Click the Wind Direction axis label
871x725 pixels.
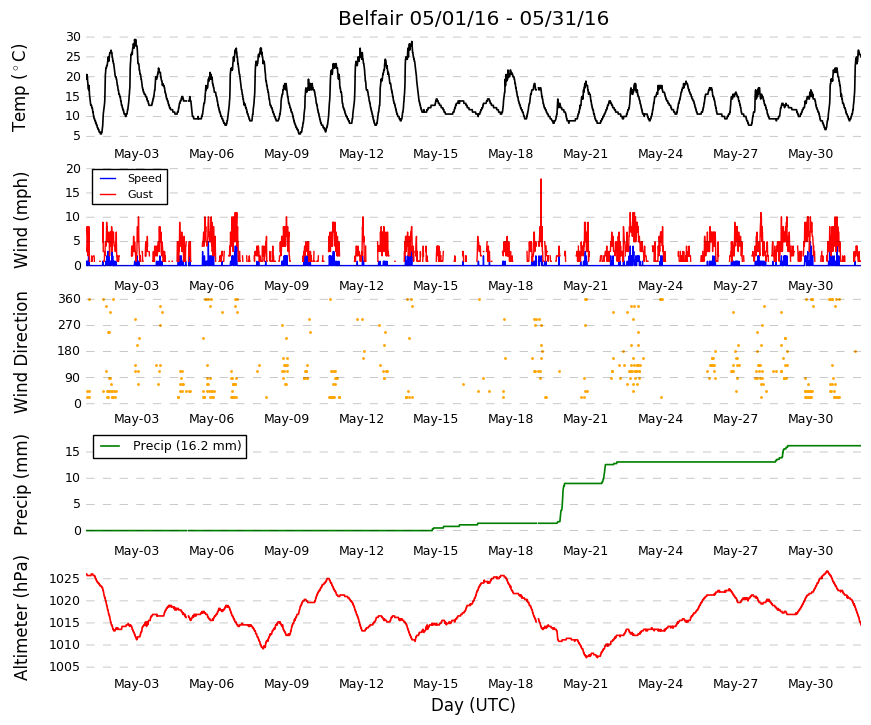click(x=20, y=352)
